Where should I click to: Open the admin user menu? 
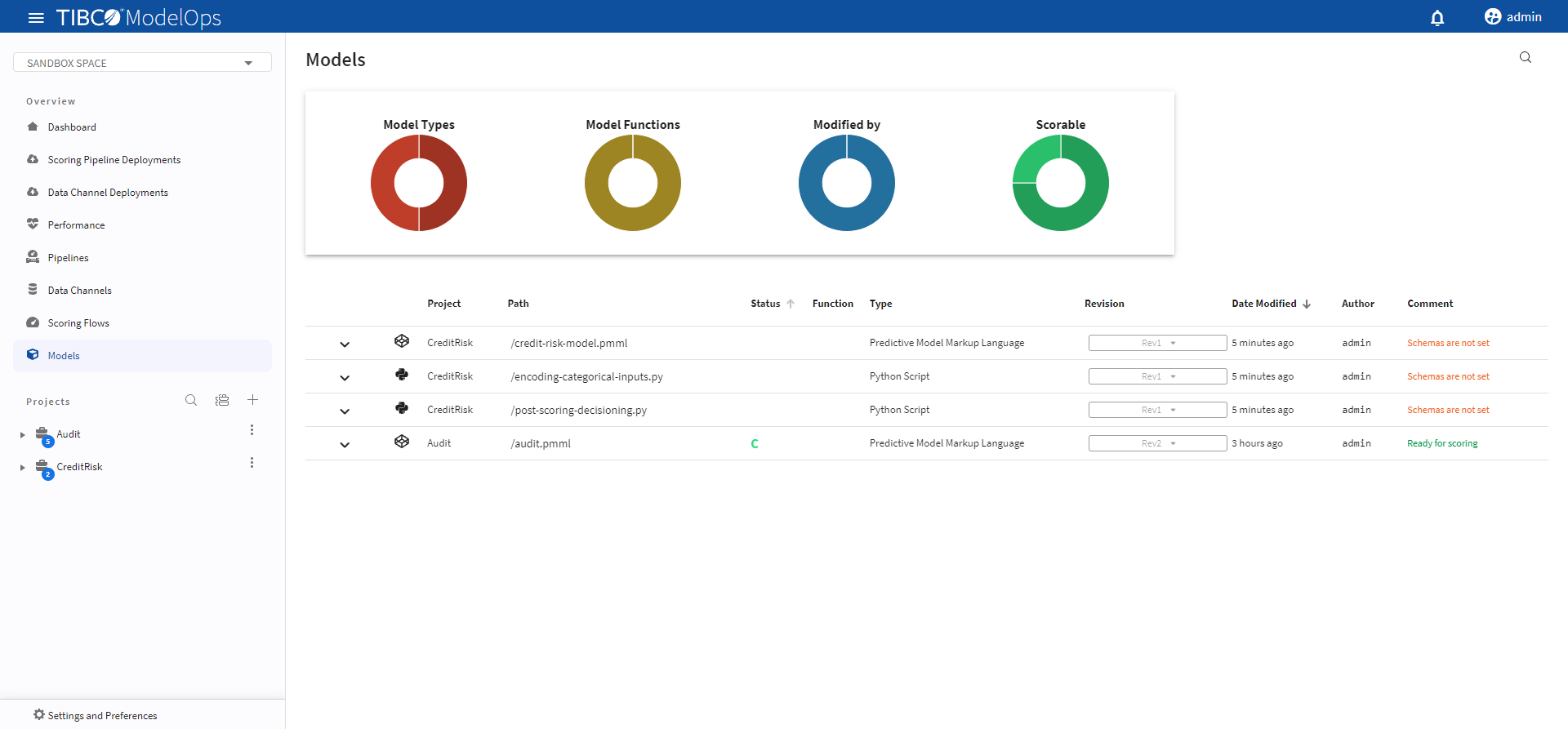point(1512,17)
